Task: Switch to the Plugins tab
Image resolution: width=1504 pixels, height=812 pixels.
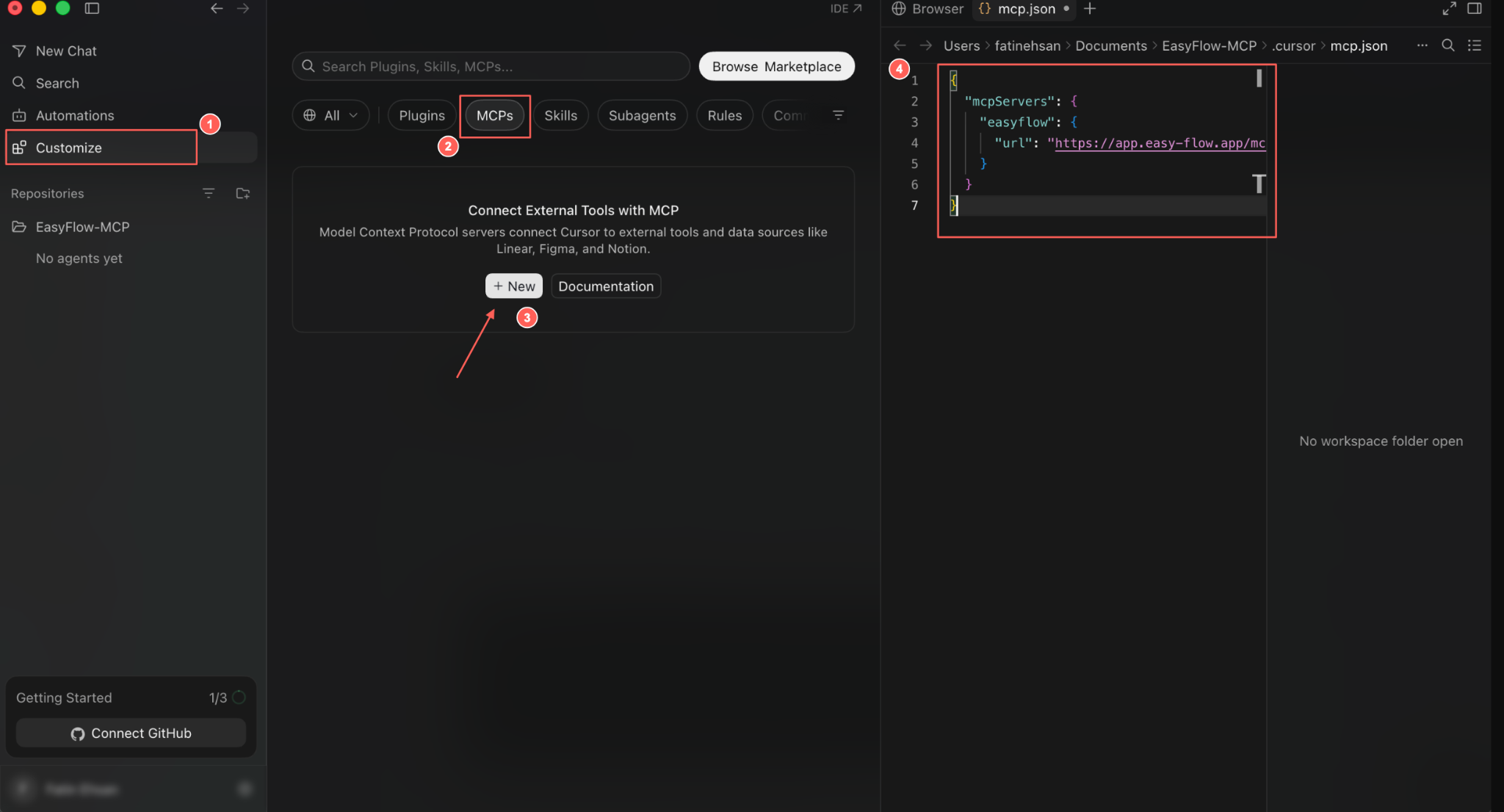Action: [x=422, y=115]
